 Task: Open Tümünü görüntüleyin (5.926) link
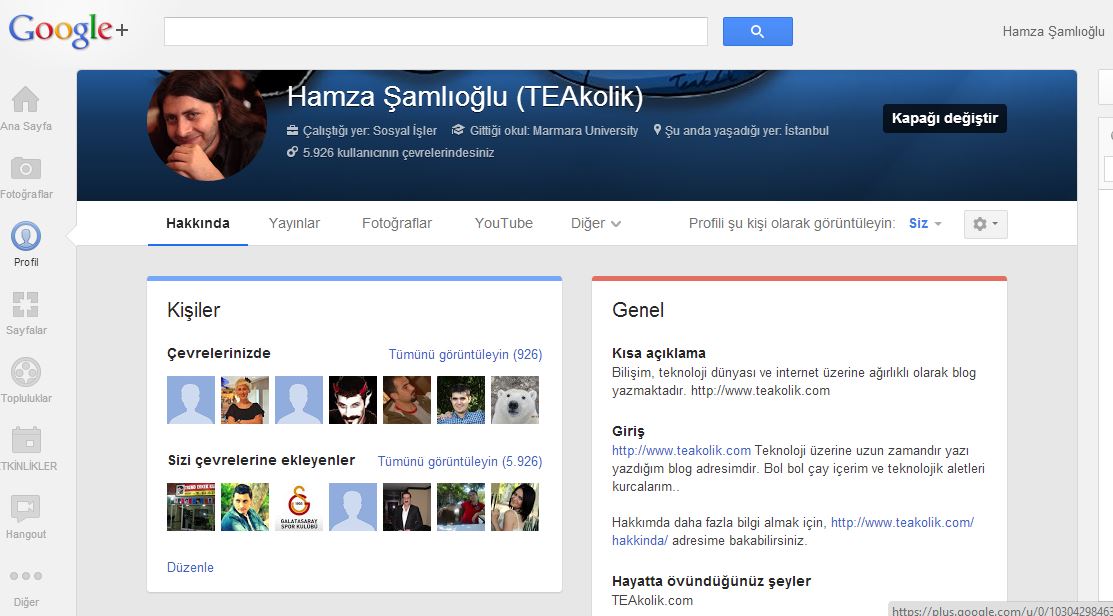coord(459,461)
